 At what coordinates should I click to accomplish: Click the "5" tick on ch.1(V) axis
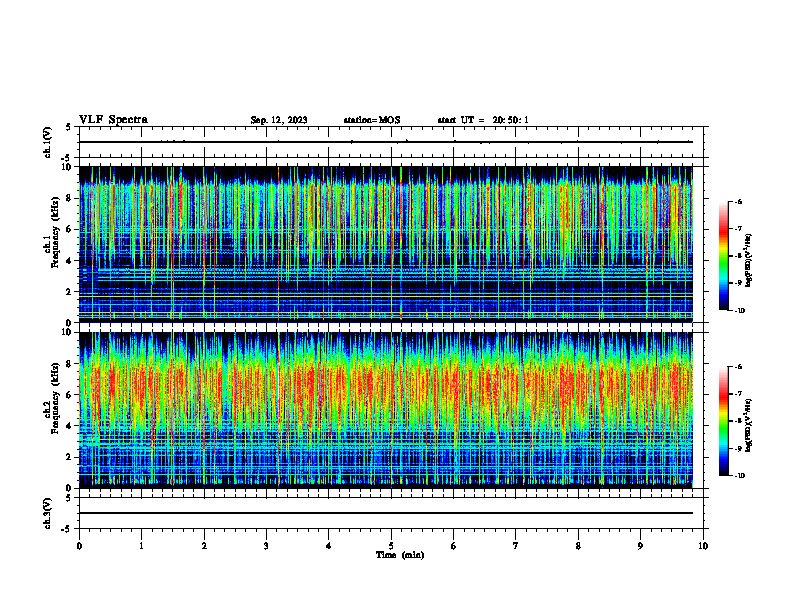click(x=70, y=128)
